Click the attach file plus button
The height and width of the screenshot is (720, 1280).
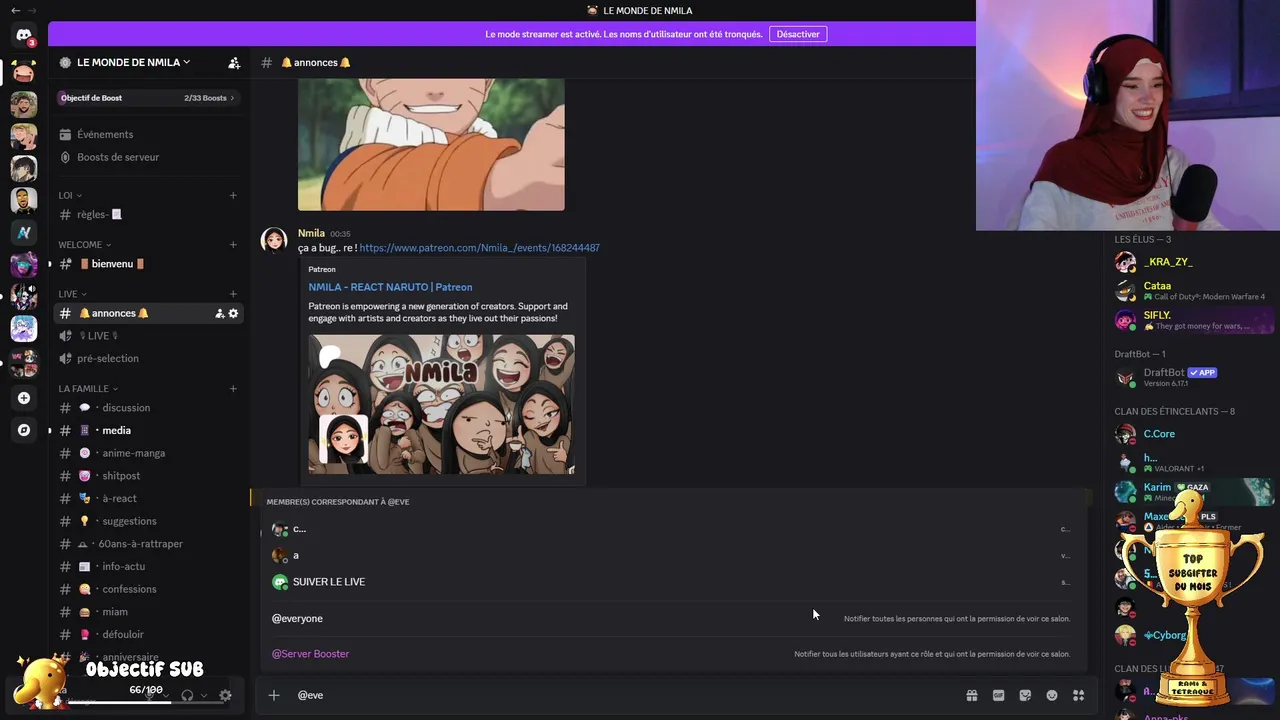tap(274, 695)
